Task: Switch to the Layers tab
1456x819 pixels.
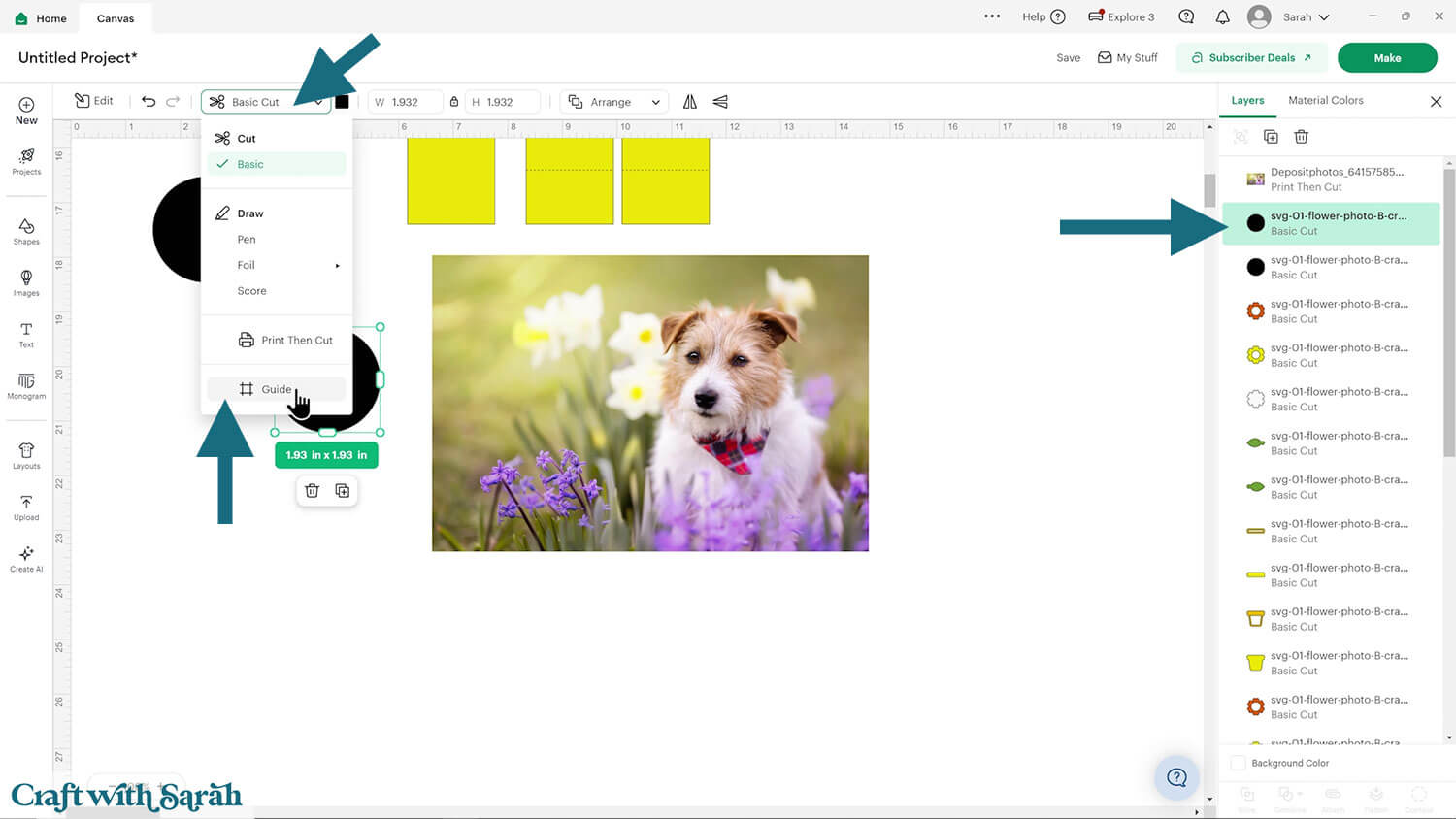Action: pyautogui.click(x=1247, y=100)
